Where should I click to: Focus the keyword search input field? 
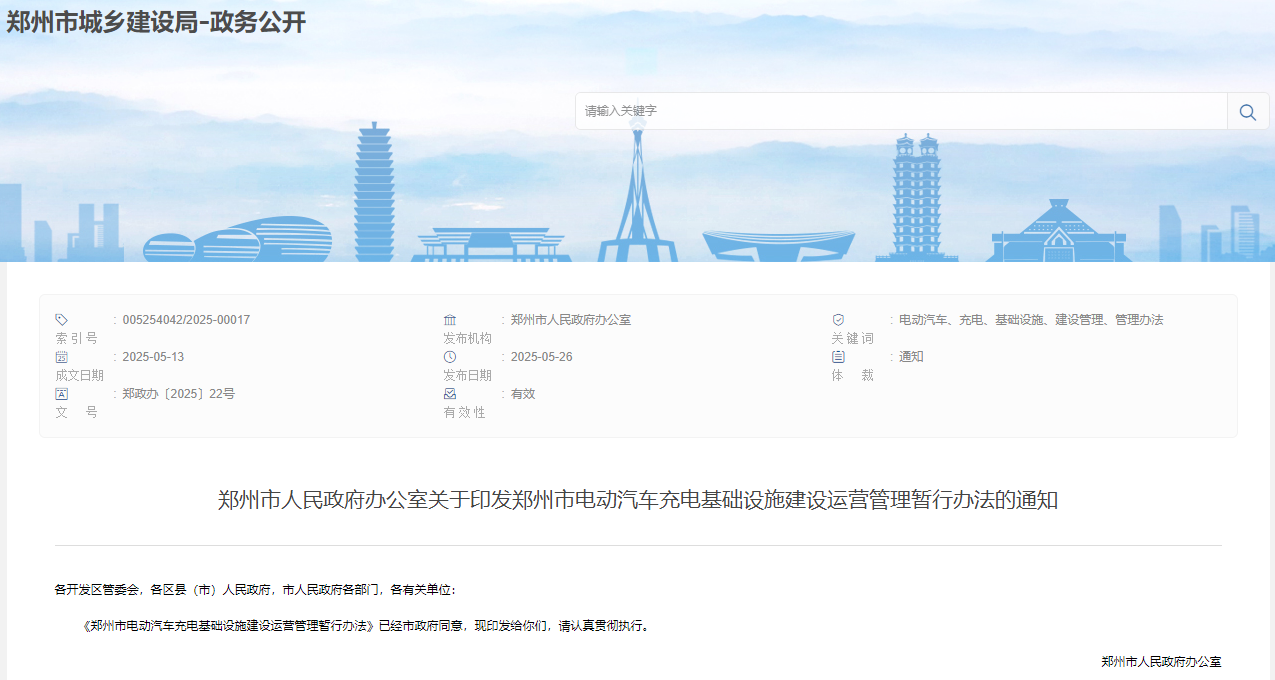click(x=900, y=111)
